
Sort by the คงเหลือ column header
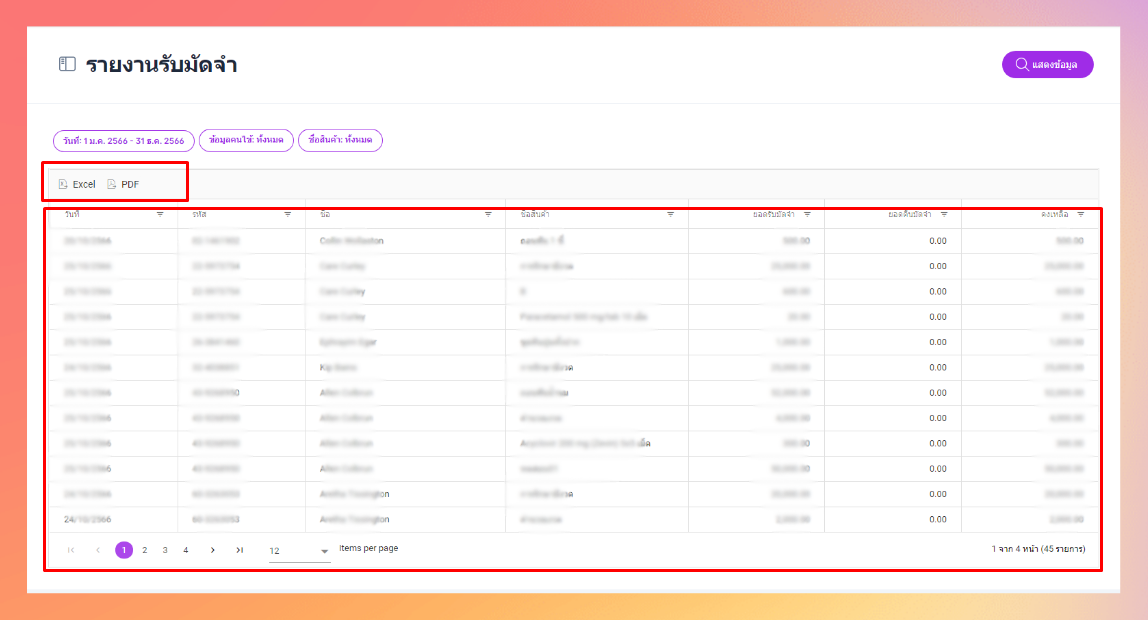click(x=1055, y=214)
